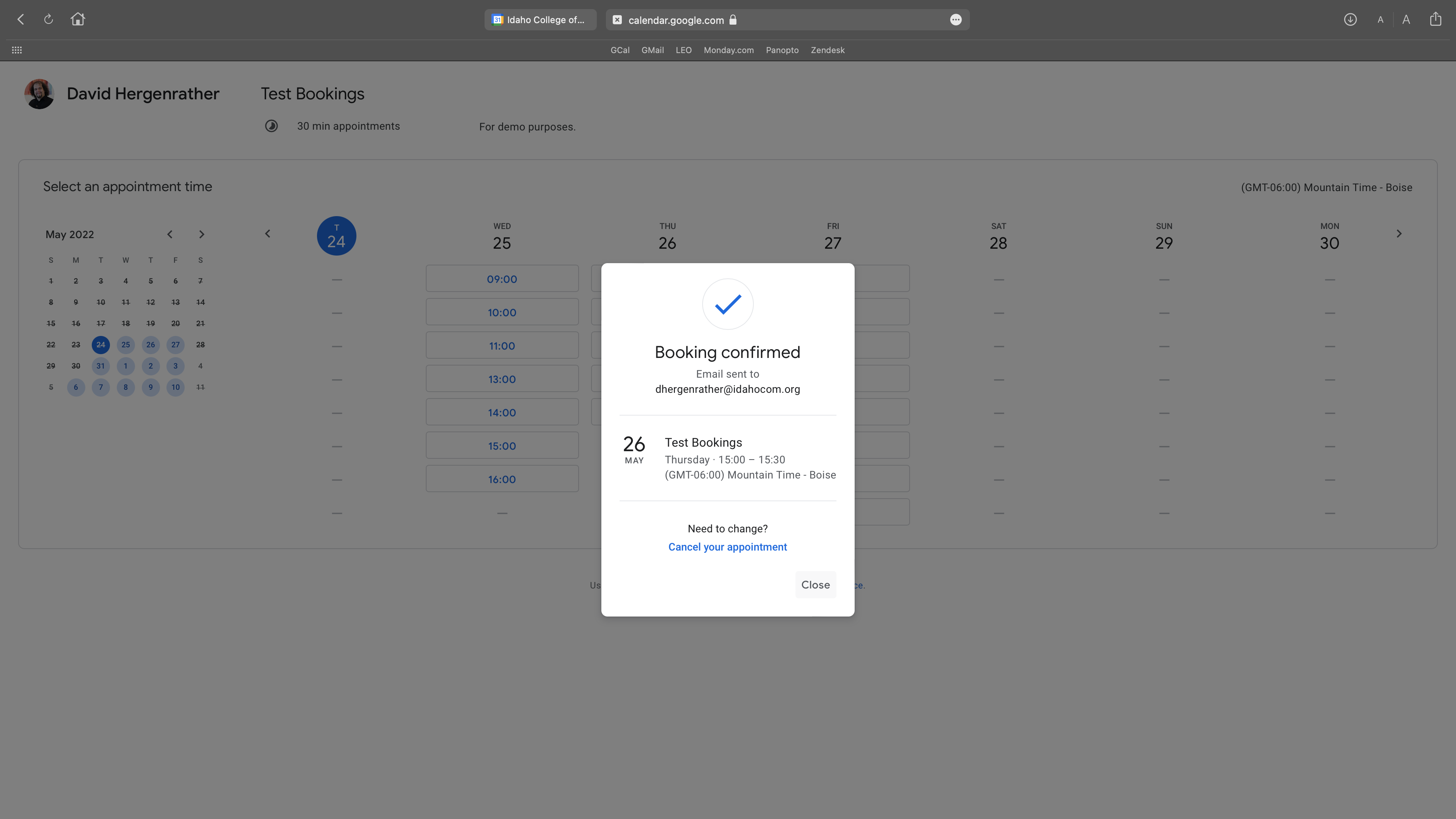Click Cancel your appointment link
Screen dimensions: 1456x819
pos(728,547)
